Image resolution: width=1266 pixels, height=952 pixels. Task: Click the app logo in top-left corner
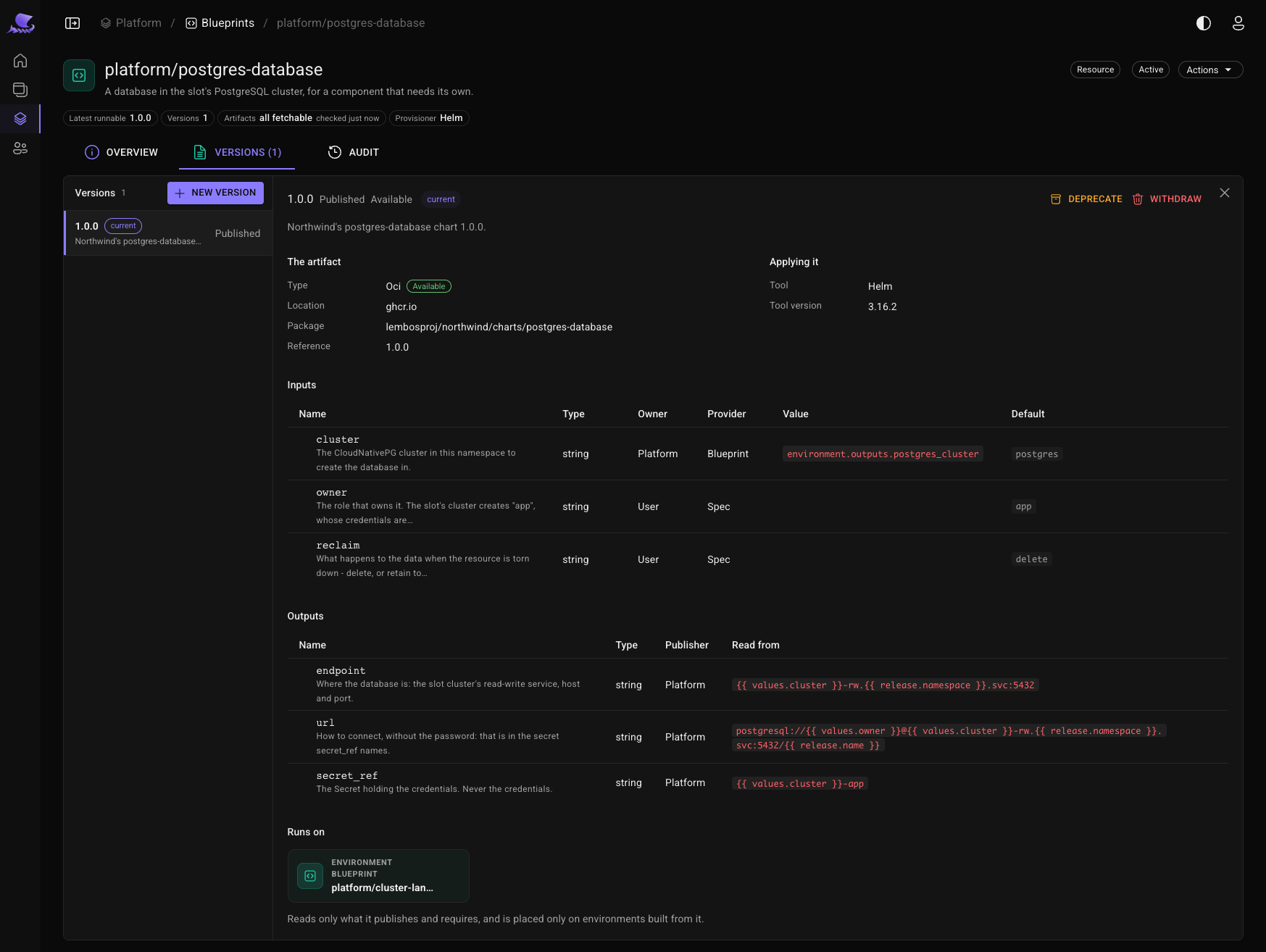(21, 23)
